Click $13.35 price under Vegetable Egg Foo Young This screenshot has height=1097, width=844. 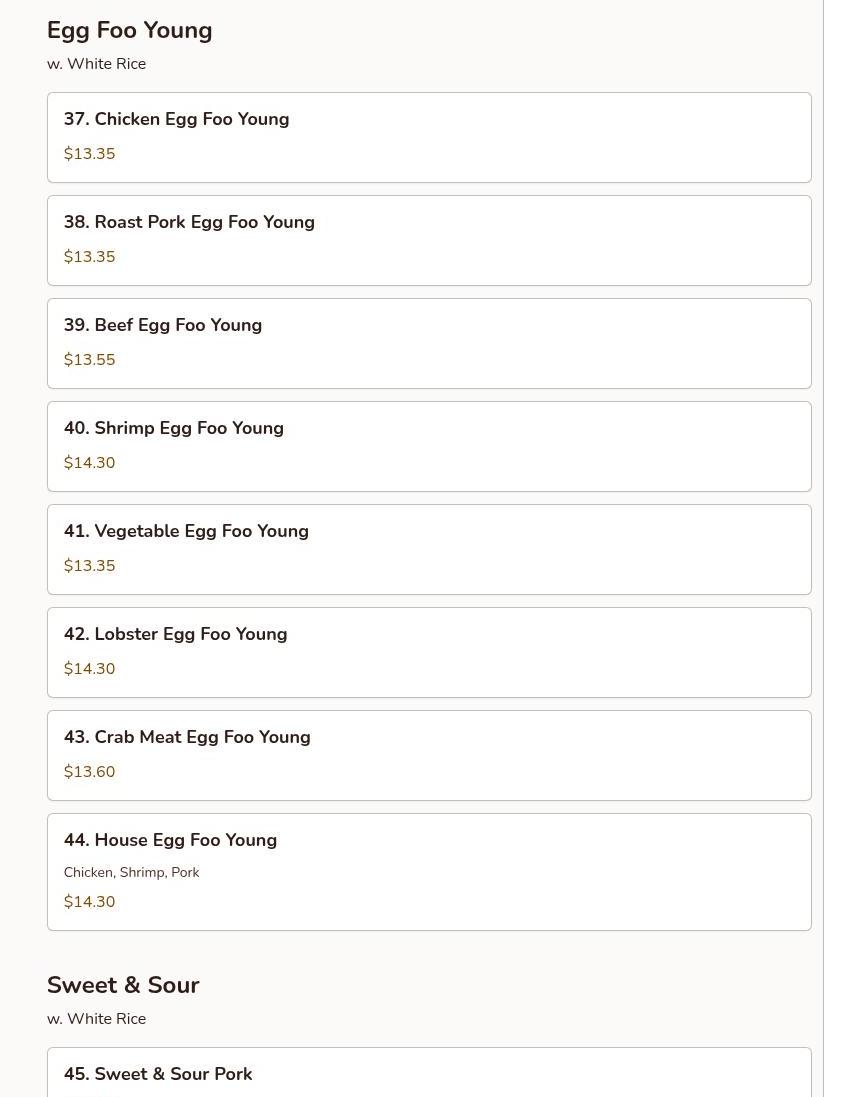pos(90,566)
